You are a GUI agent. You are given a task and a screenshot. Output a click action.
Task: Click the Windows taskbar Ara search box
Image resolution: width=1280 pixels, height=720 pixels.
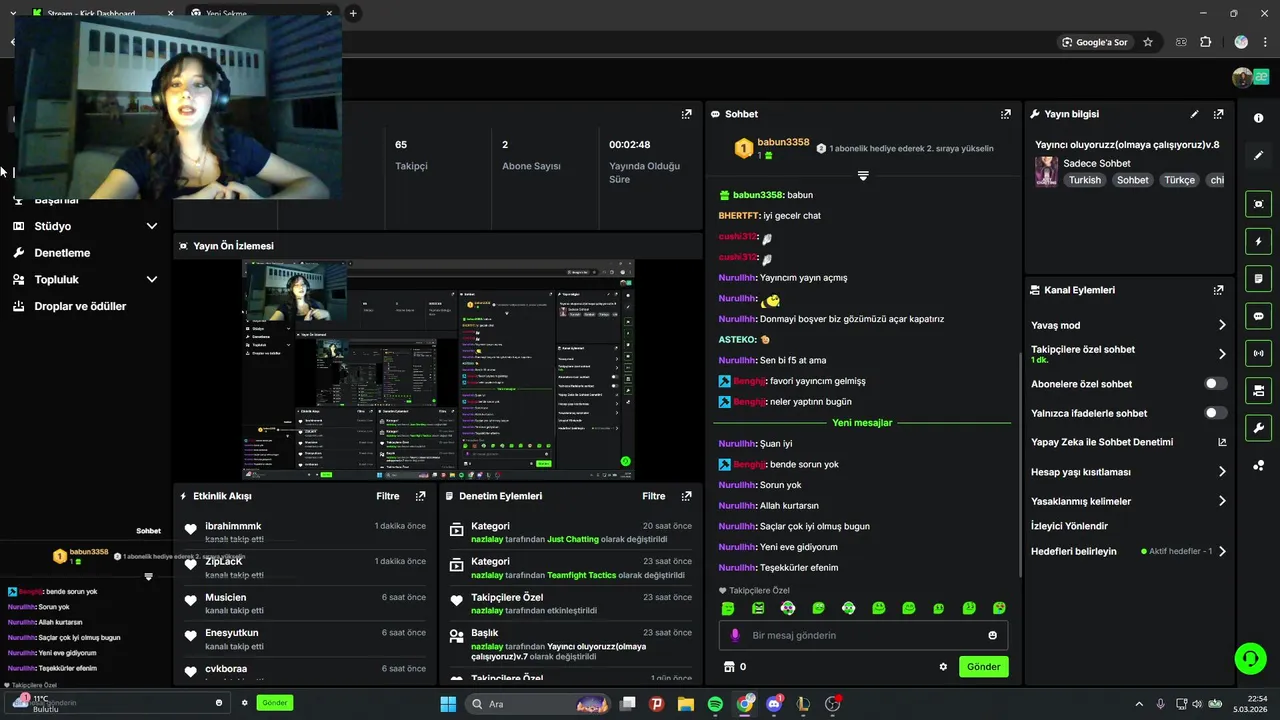point(538,704)
